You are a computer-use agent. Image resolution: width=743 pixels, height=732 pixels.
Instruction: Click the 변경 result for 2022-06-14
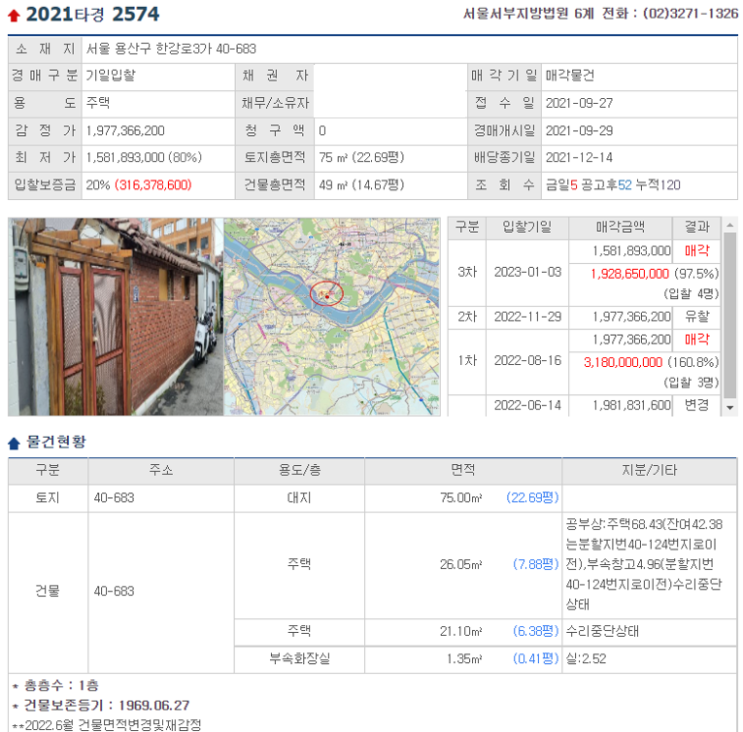coord(697,405)
